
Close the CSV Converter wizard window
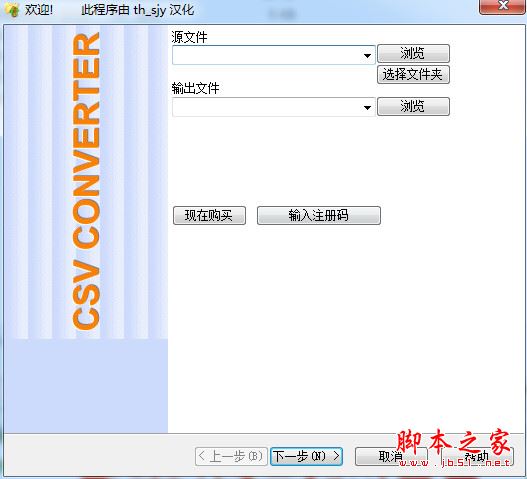pos(502,6)
